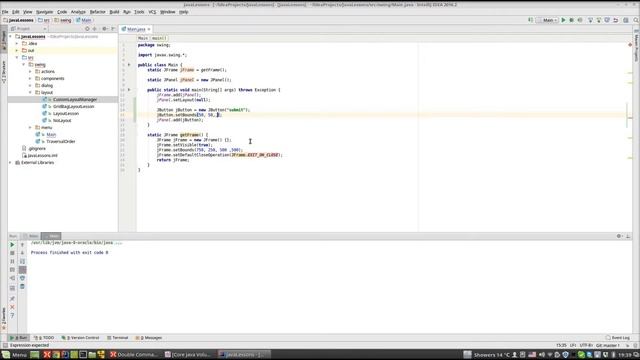Image resolution: width=640 pixels, height=360 pixels.
Task: Expand the components package
Action: pyautogui.click(x=30, y=79)
